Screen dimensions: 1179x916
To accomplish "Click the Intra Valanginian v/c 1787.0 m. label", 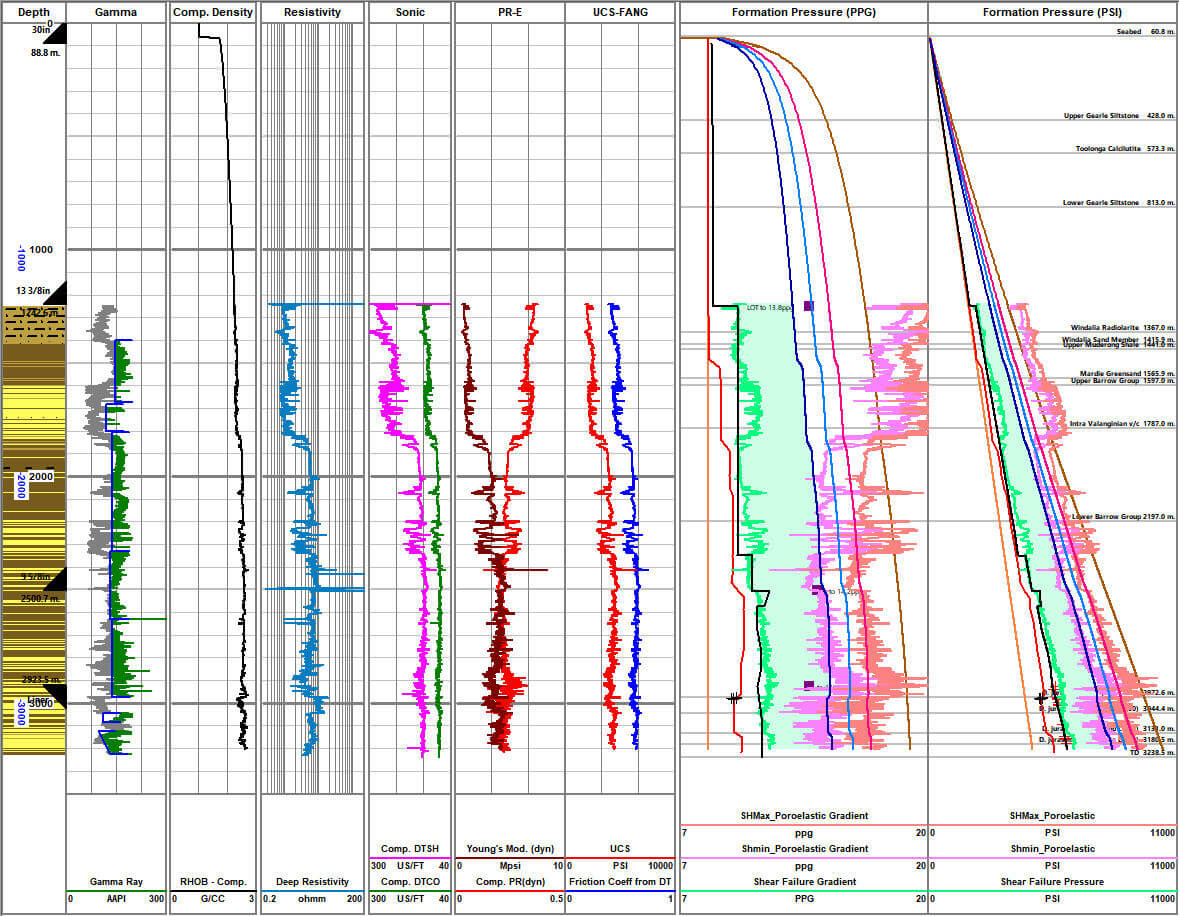I will point(1122,423).
